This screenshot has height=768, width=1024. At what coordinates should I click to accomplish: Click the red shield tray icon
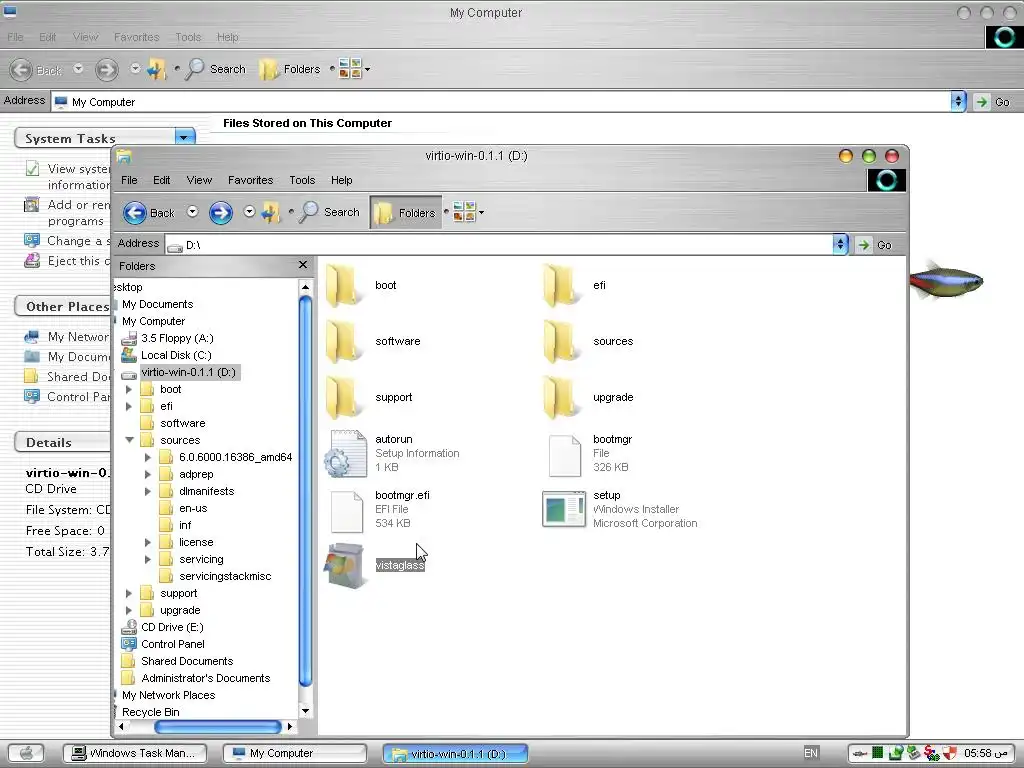coord(950,753)
